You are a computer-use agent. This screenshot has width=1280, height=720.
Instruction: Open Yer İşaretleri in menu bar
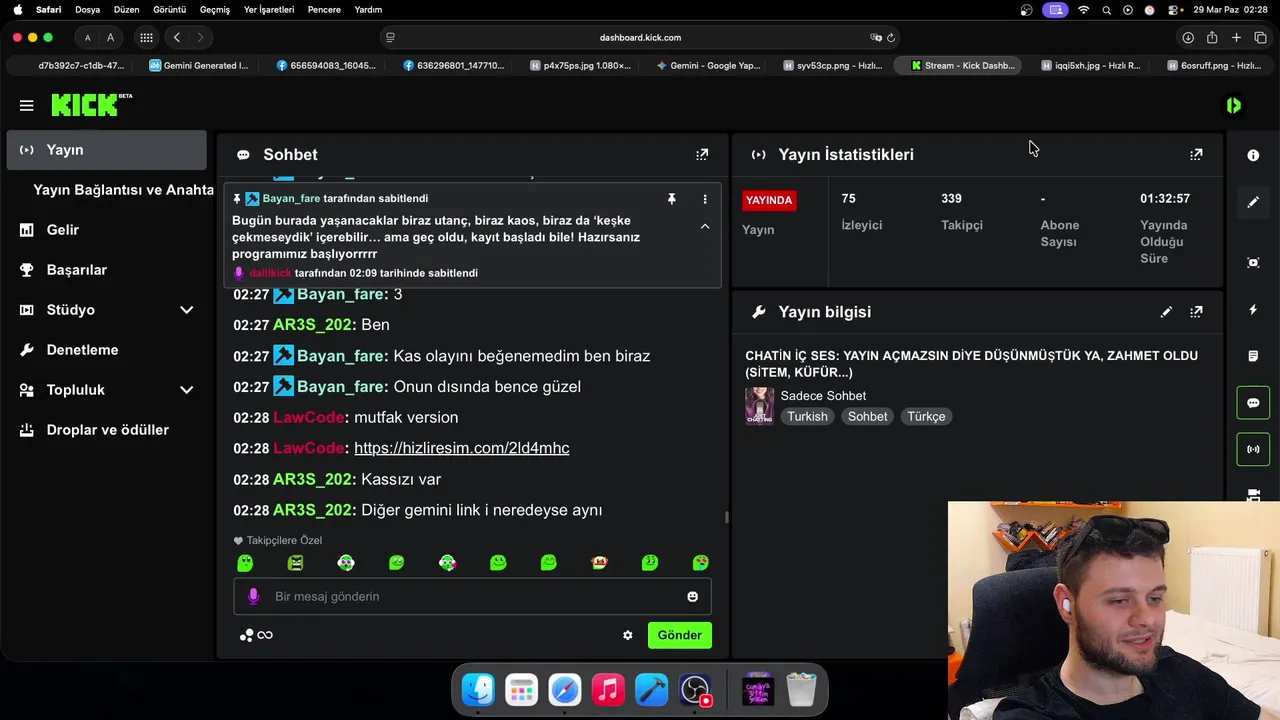pos(269,10)
